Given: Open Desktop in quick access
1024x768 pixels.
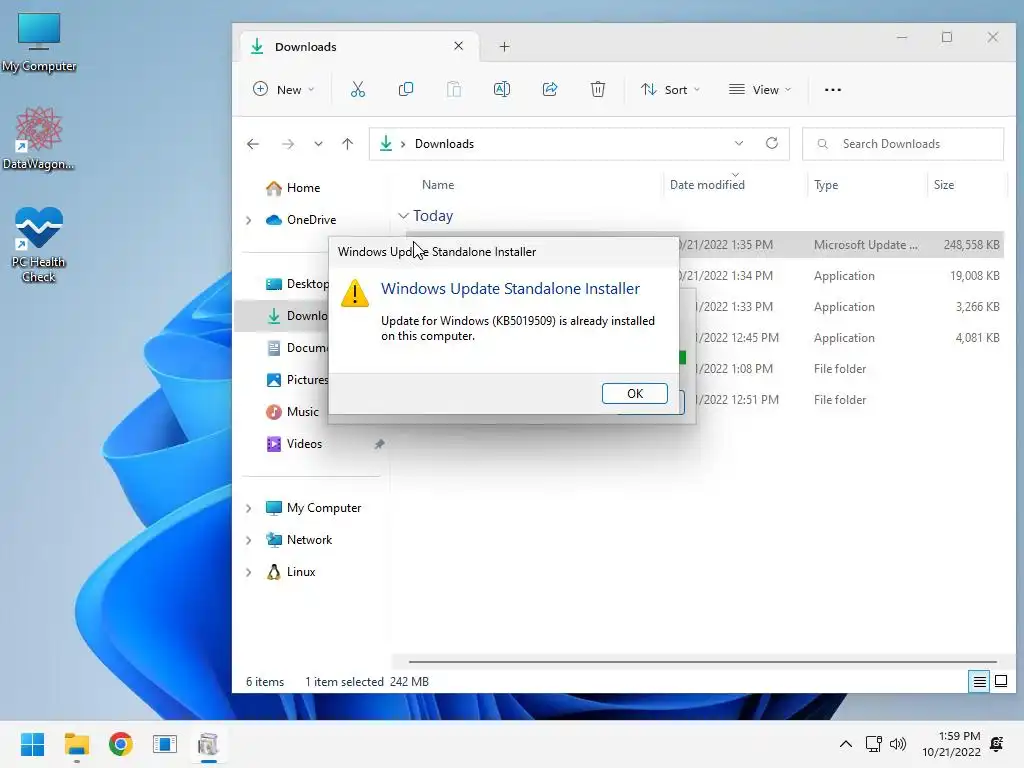Looking at the screenshot, I should 297,283.
